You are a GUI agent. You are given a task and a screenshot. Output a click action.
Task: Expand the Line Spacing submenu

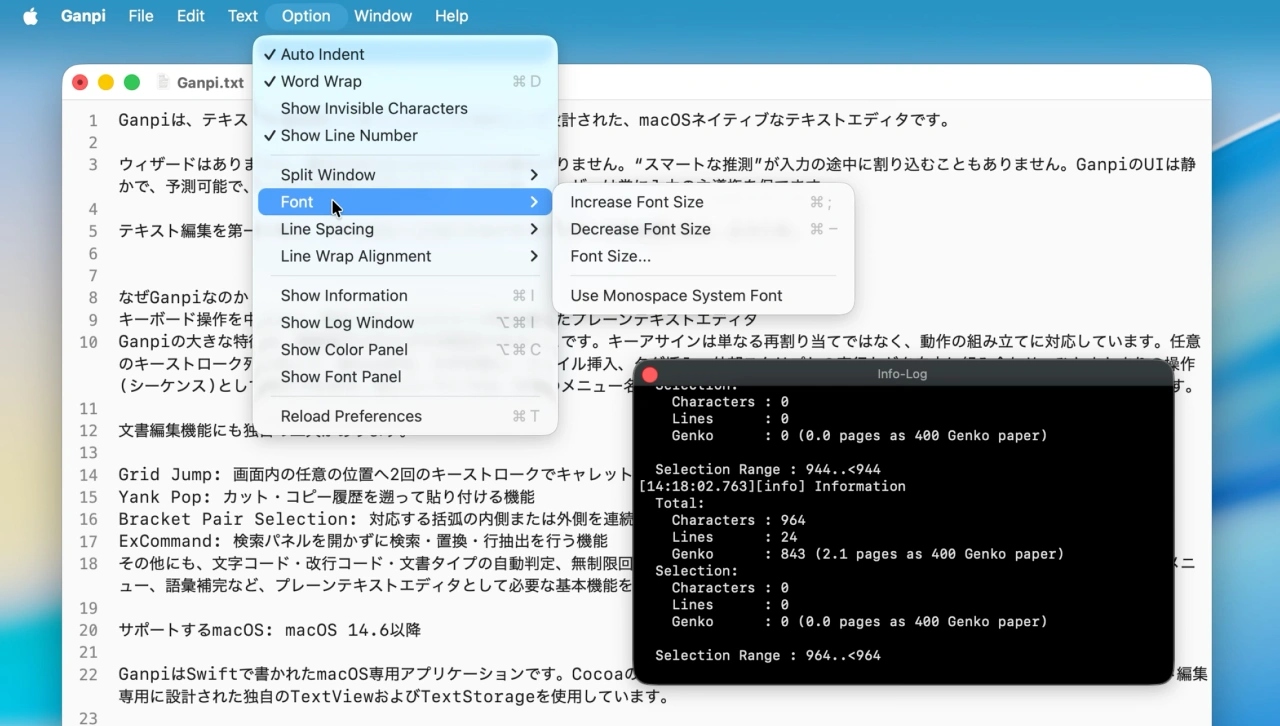click(x=405, y=229)
